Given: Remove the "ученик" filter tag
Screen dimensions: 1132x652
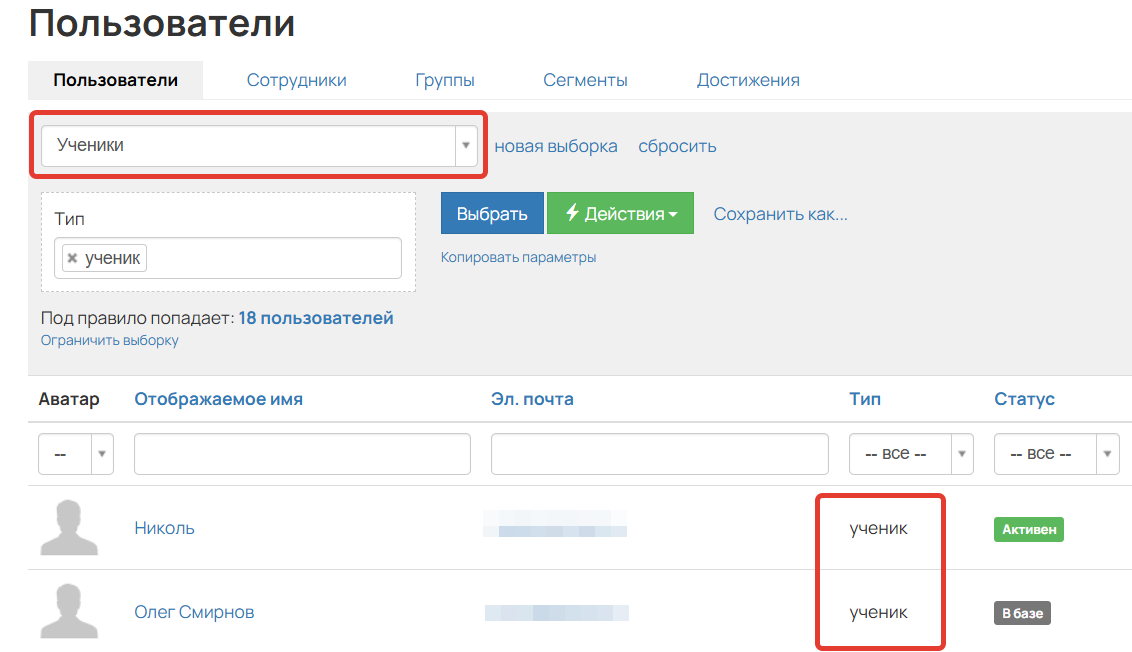Looking at the screenshot, I should point(71,257).
